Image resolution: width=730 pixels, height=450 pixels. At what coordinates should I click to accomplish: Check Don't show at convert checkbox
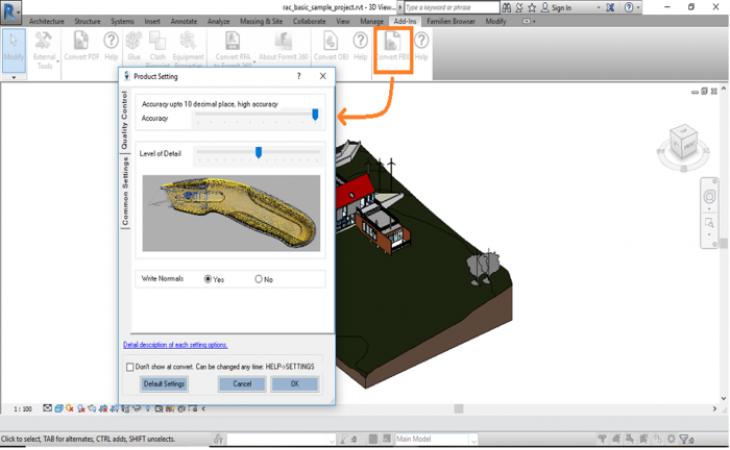coord(130,367)
